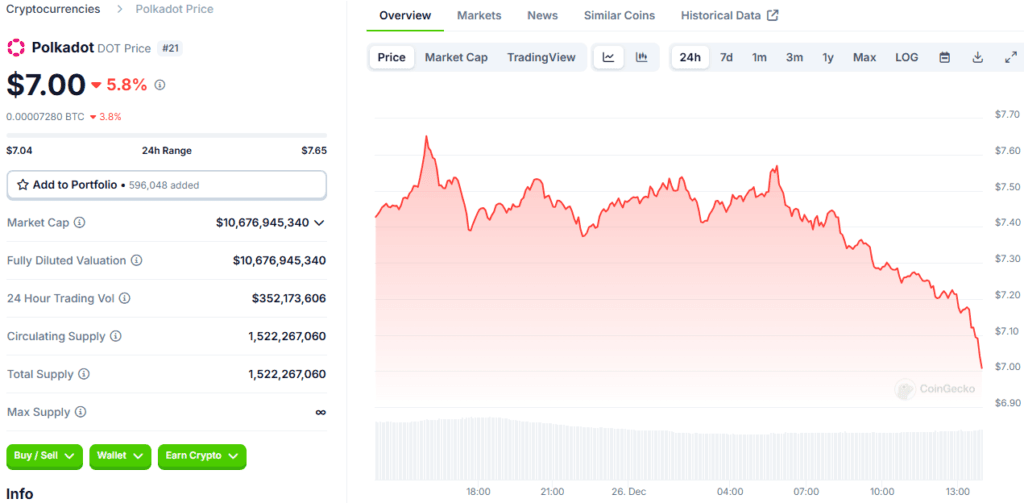Set chart range to 1y
This screenshot has width=1024, height=503.
point(828,57)
